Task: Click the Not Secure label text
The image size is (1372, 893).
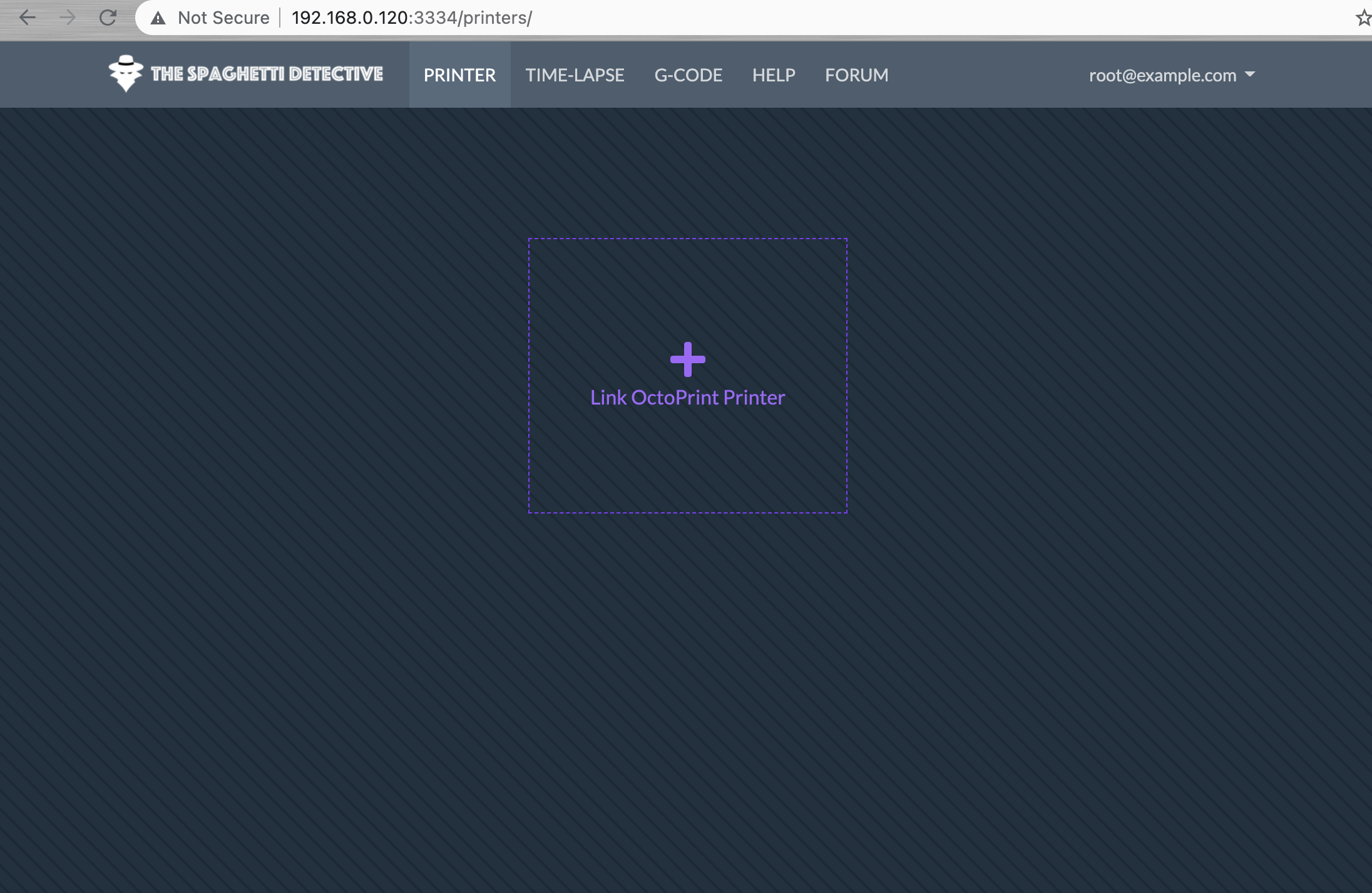Action: click(x=223, y=18)
